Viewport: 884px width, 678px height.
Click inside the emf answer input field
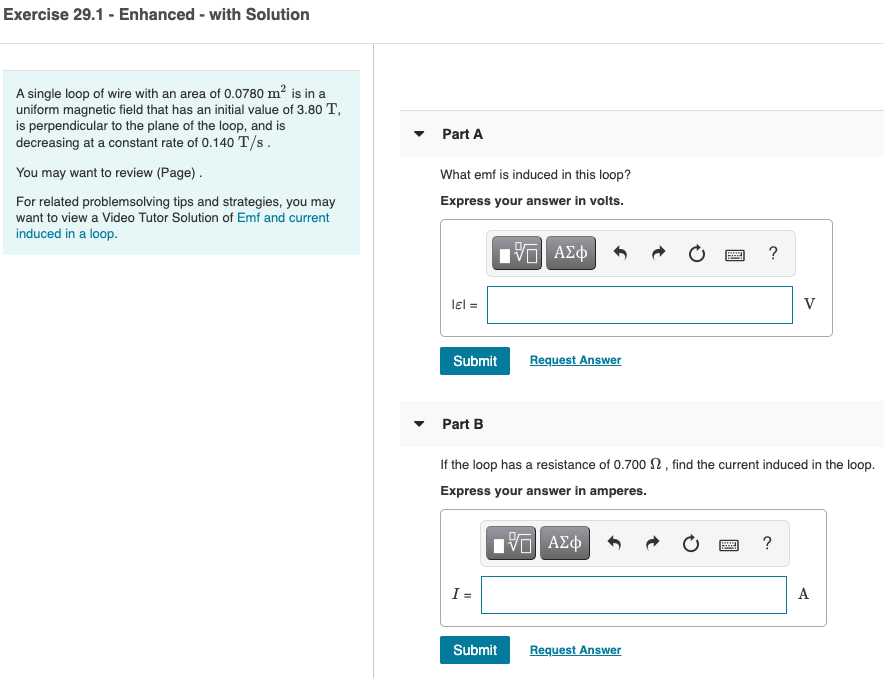click(639, 304)
